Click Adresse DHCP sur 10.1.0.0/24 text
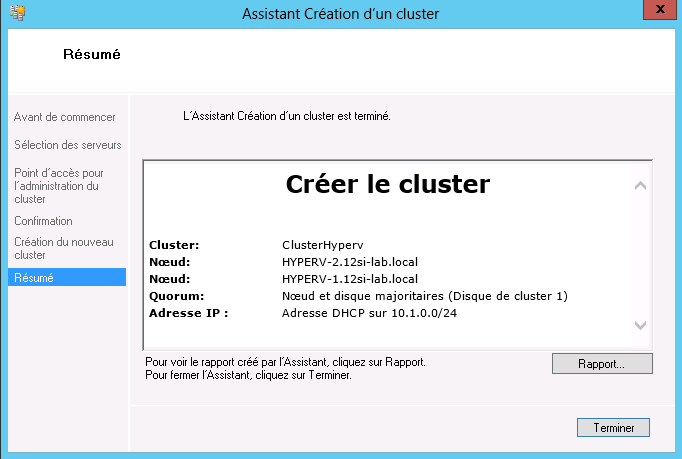Viewport: 682px width, 459px height. pos(369,313)
